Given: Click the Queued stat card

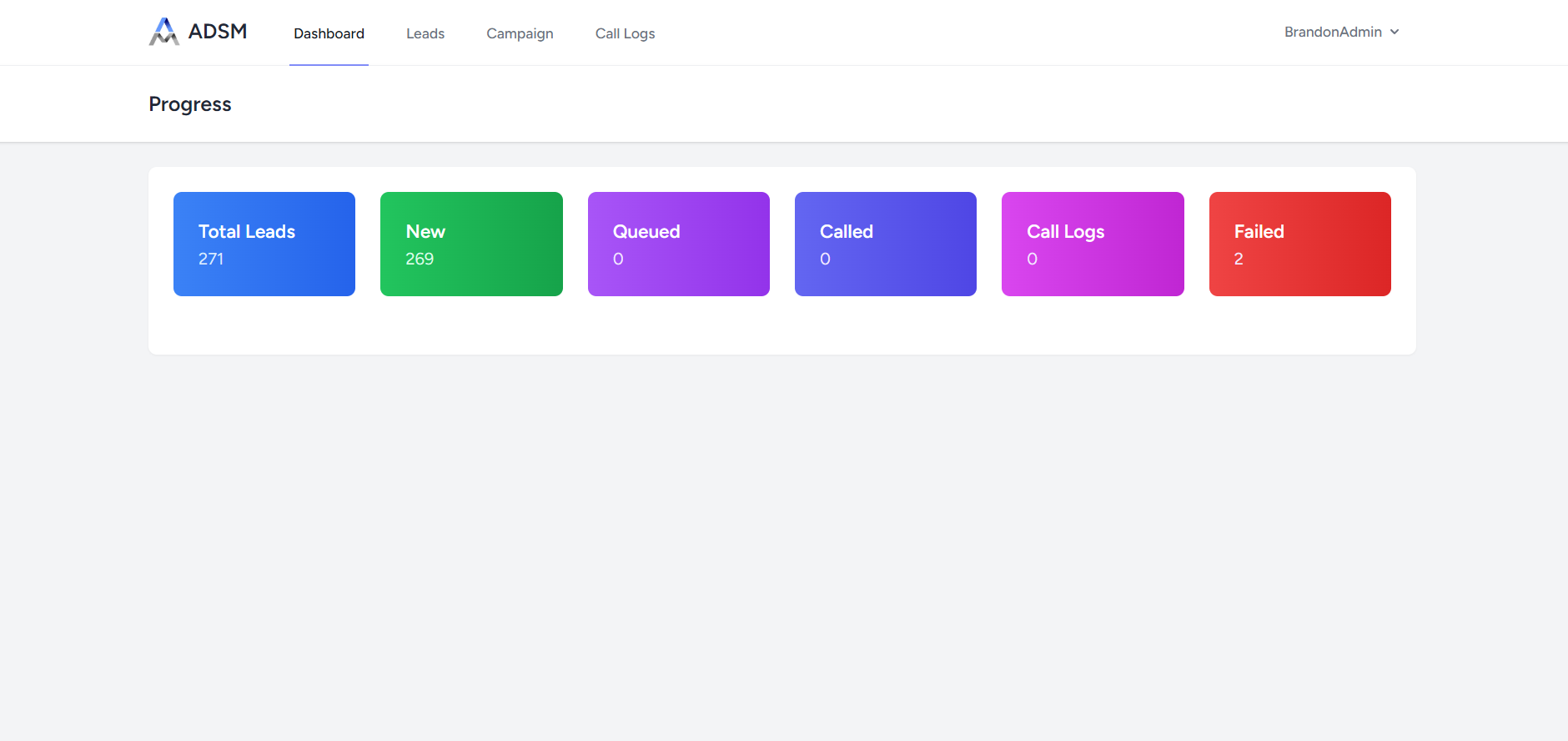Looking at the screenshot, I should pyautogui.click(x=679, y=244).
